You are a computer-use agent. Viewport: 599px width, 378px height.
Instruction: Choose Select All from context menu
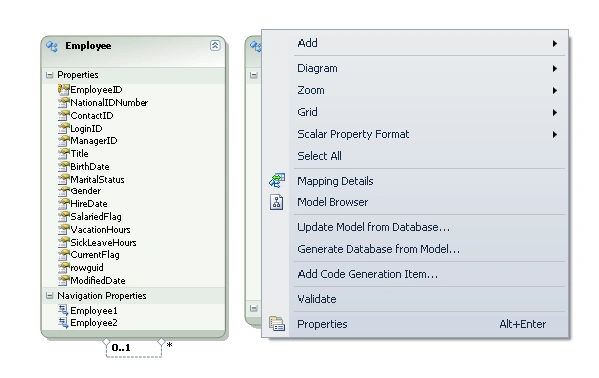pos(429,156)
